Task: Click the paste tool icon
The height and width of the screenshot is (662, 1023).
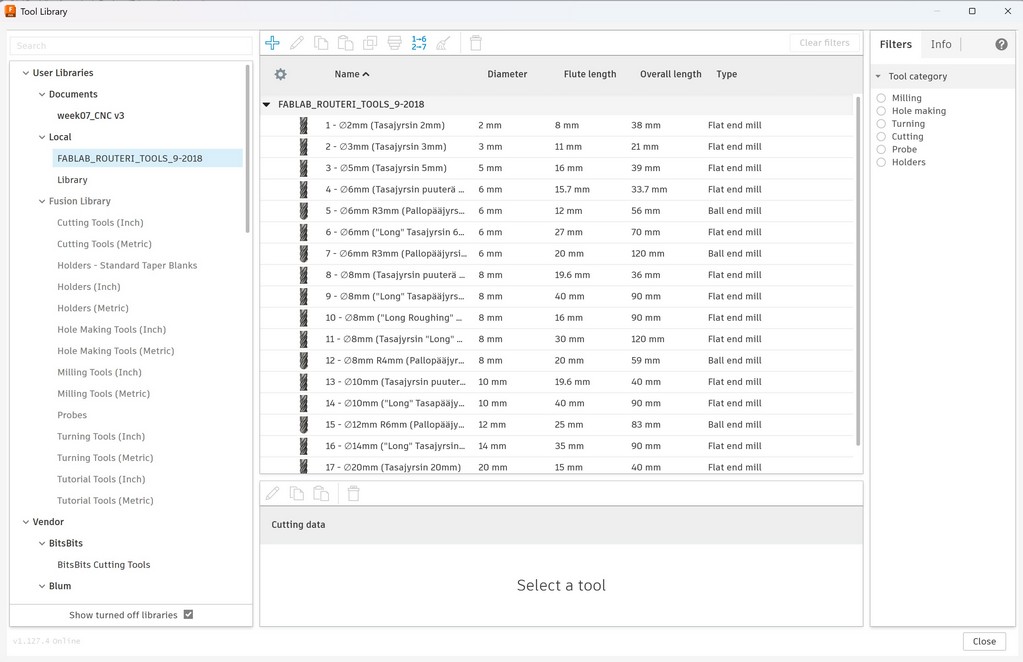Action: [345, 42]
